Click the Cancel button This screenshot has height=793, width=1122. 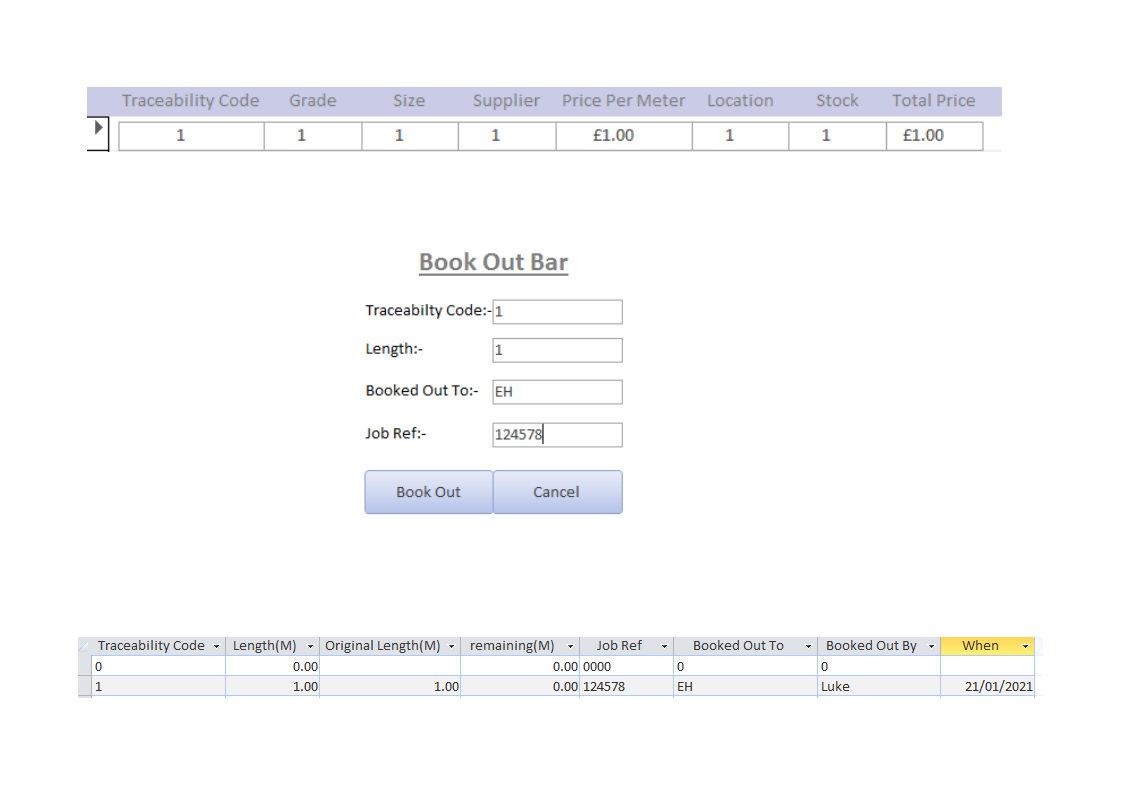tap(557, 492)
